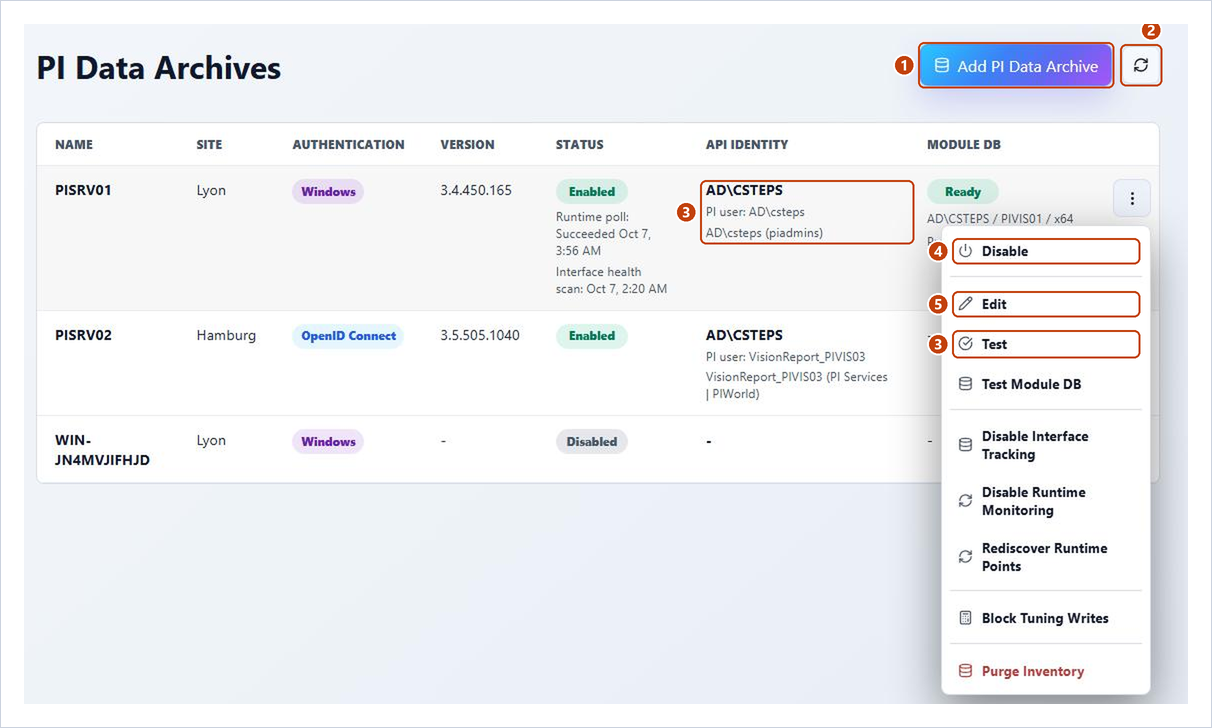Click the Add PI Data Archive button
Image resolution: width=1212 pixels, height=728 pixels.
[x=1016, y=66]
